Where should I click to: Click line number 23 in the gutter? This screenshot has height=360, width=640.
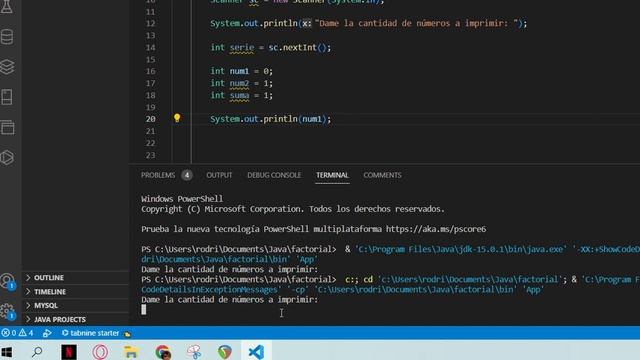(x=150, y=155)
